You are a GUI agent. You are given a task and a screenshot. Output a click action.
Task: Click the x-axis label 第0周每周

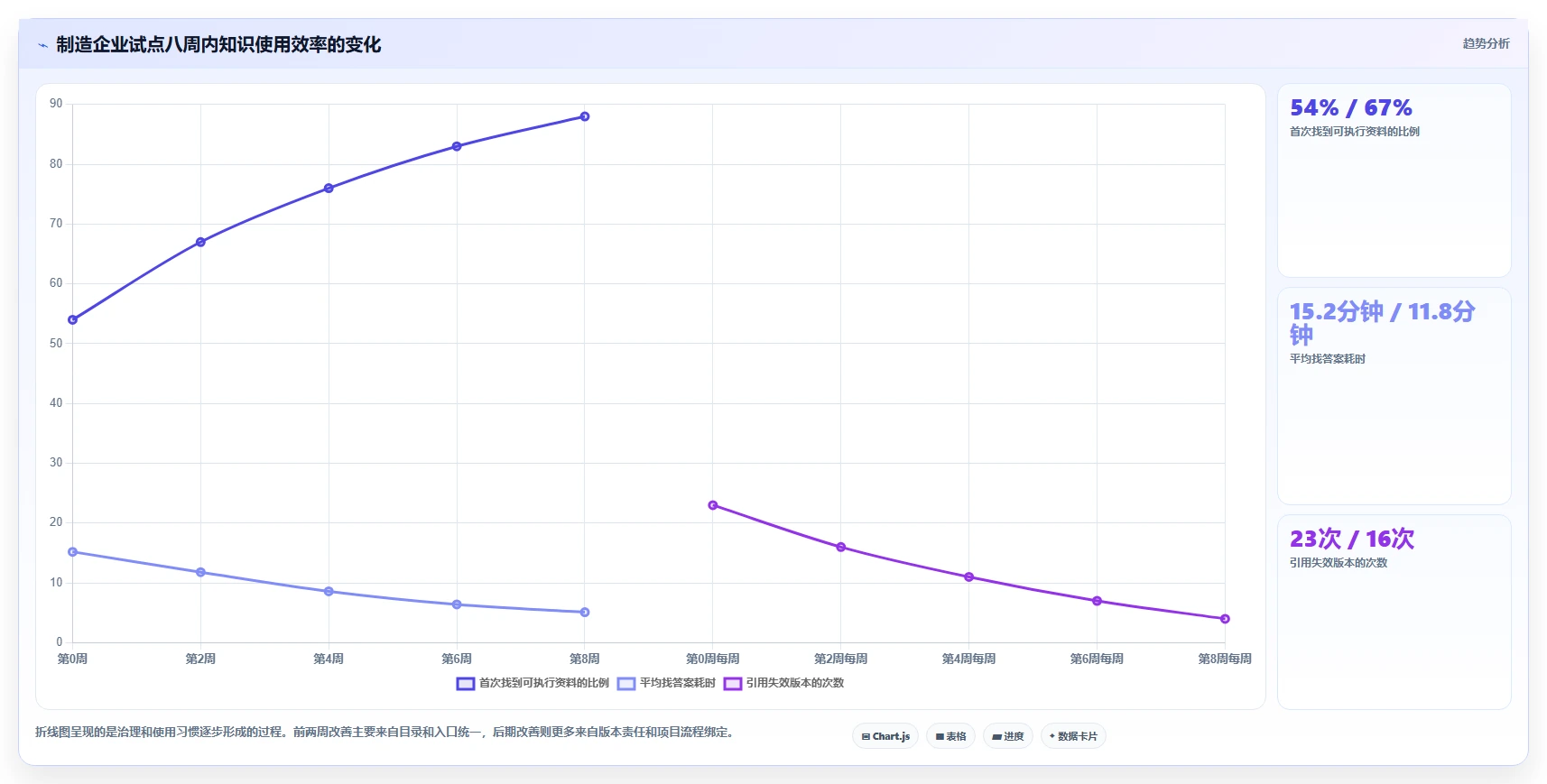click(x=713, y=659)
